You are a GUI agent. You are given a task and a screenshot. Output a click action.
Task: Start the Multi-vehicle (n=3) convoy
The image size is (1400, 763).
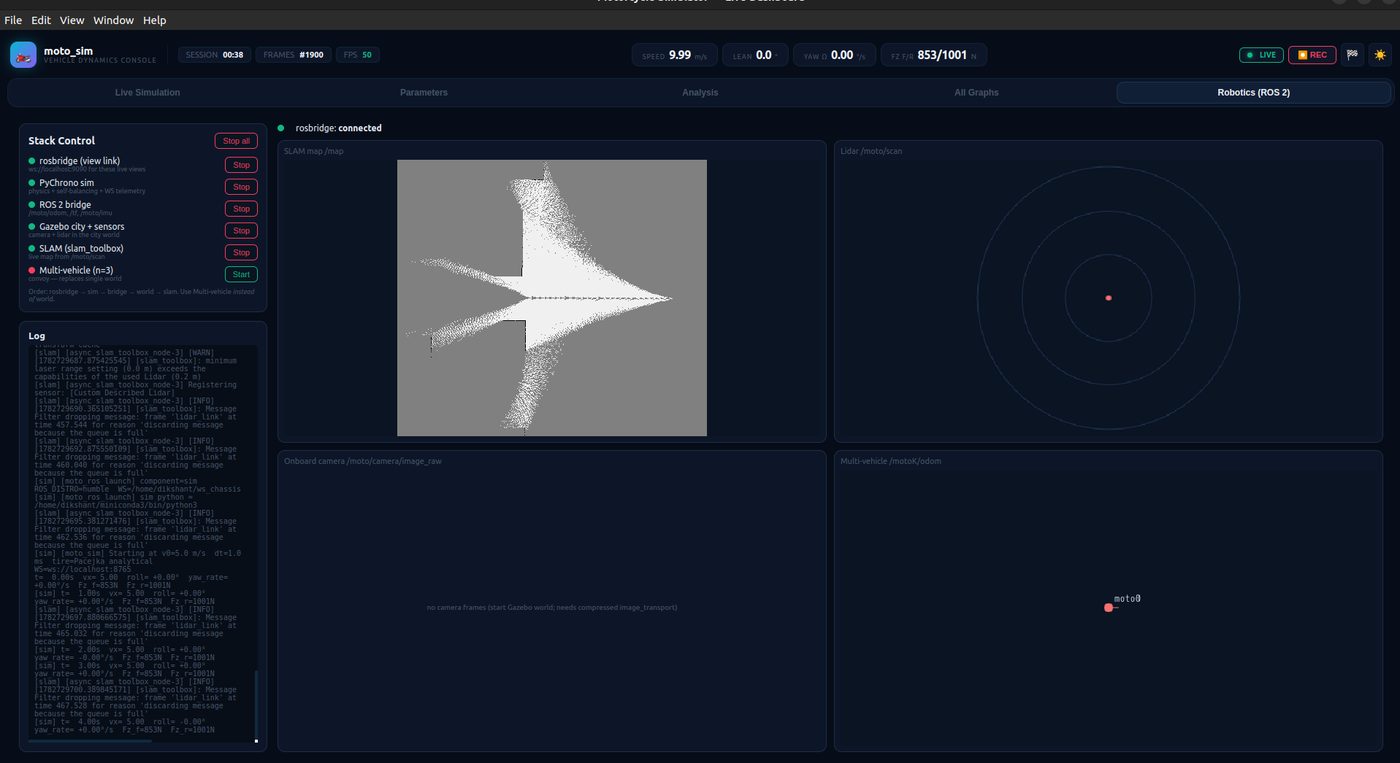point(241,274)
